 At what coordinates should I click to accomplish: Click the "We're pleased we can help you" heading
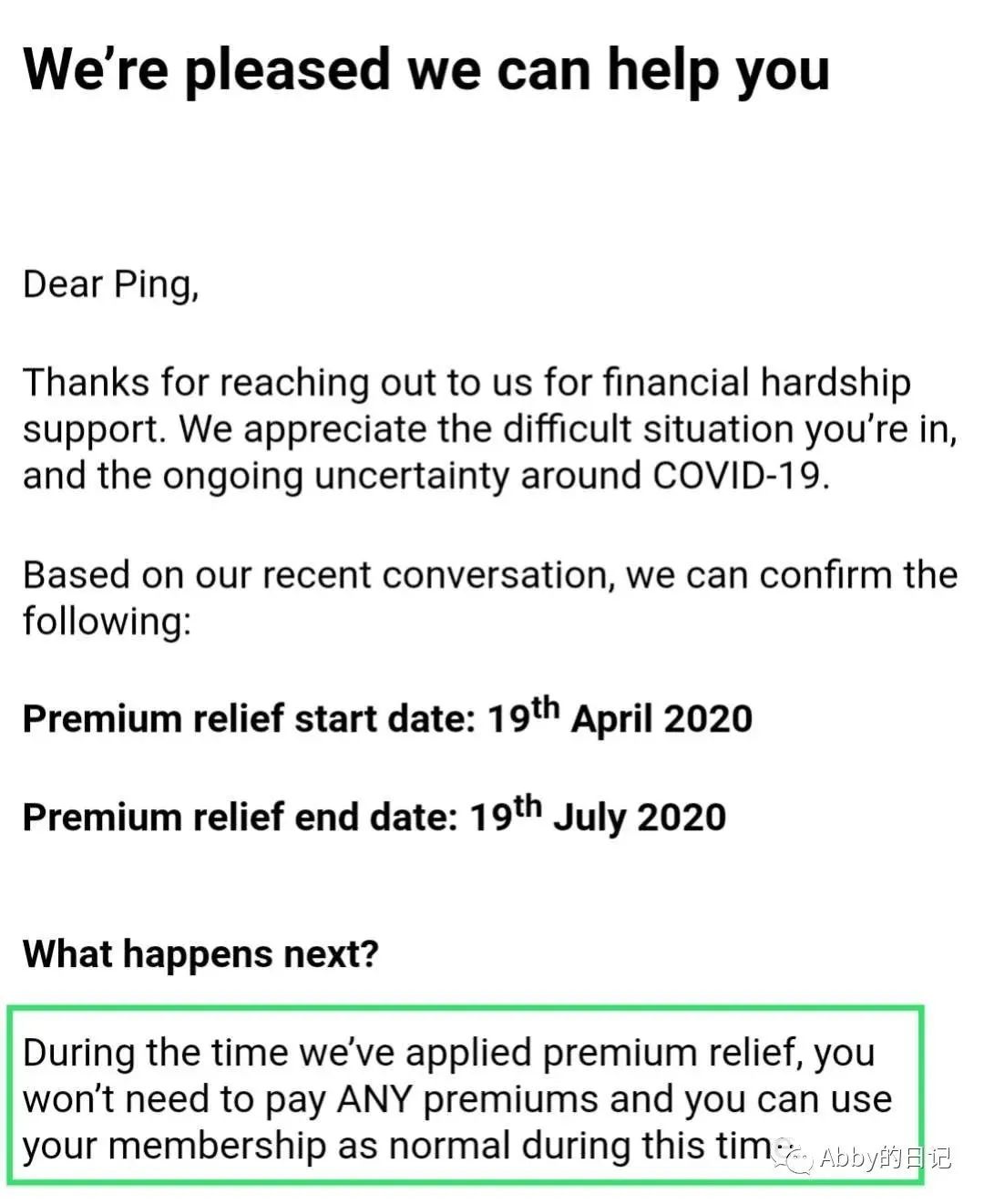425,70
